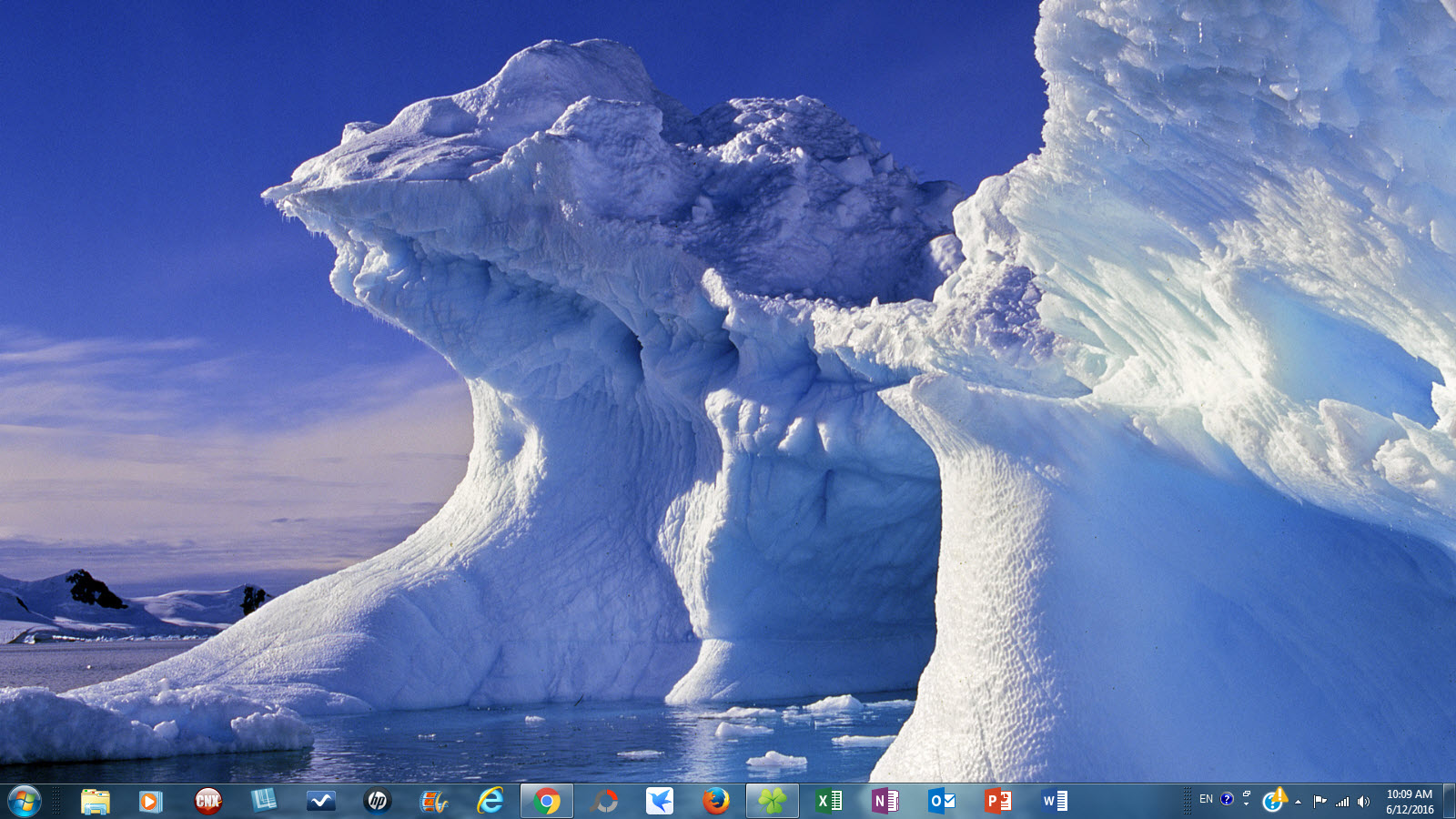Launch Microsoft Outlook
The width and height of the screenshot is (1456, 819).
point(942,801)
